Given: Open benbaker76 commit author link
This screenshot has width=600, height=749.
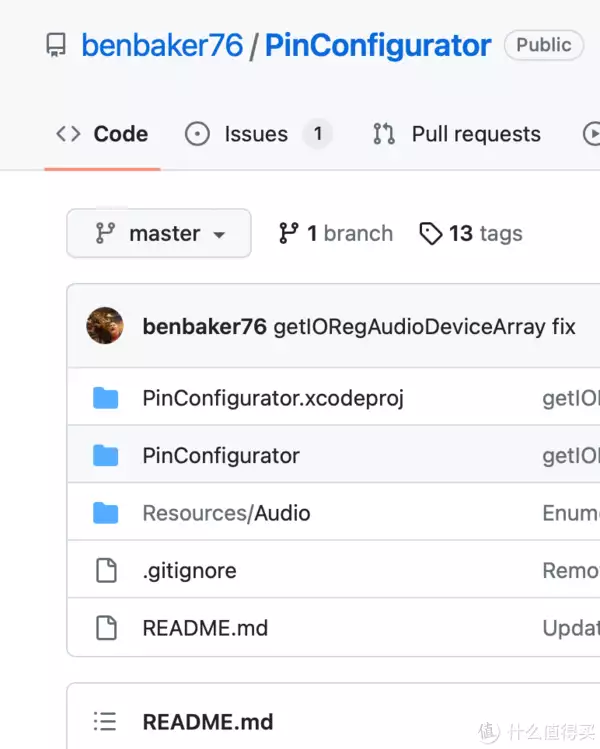Looking at the screenshot, I should (204, 327).
